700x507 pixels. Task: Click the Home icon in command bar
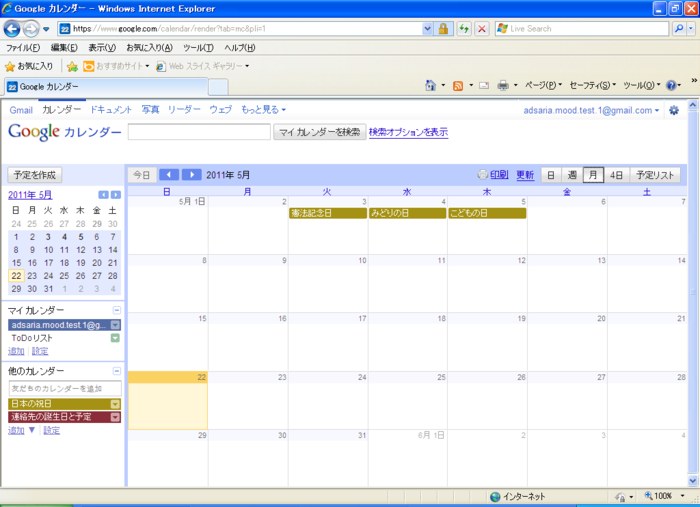[430, 85]
